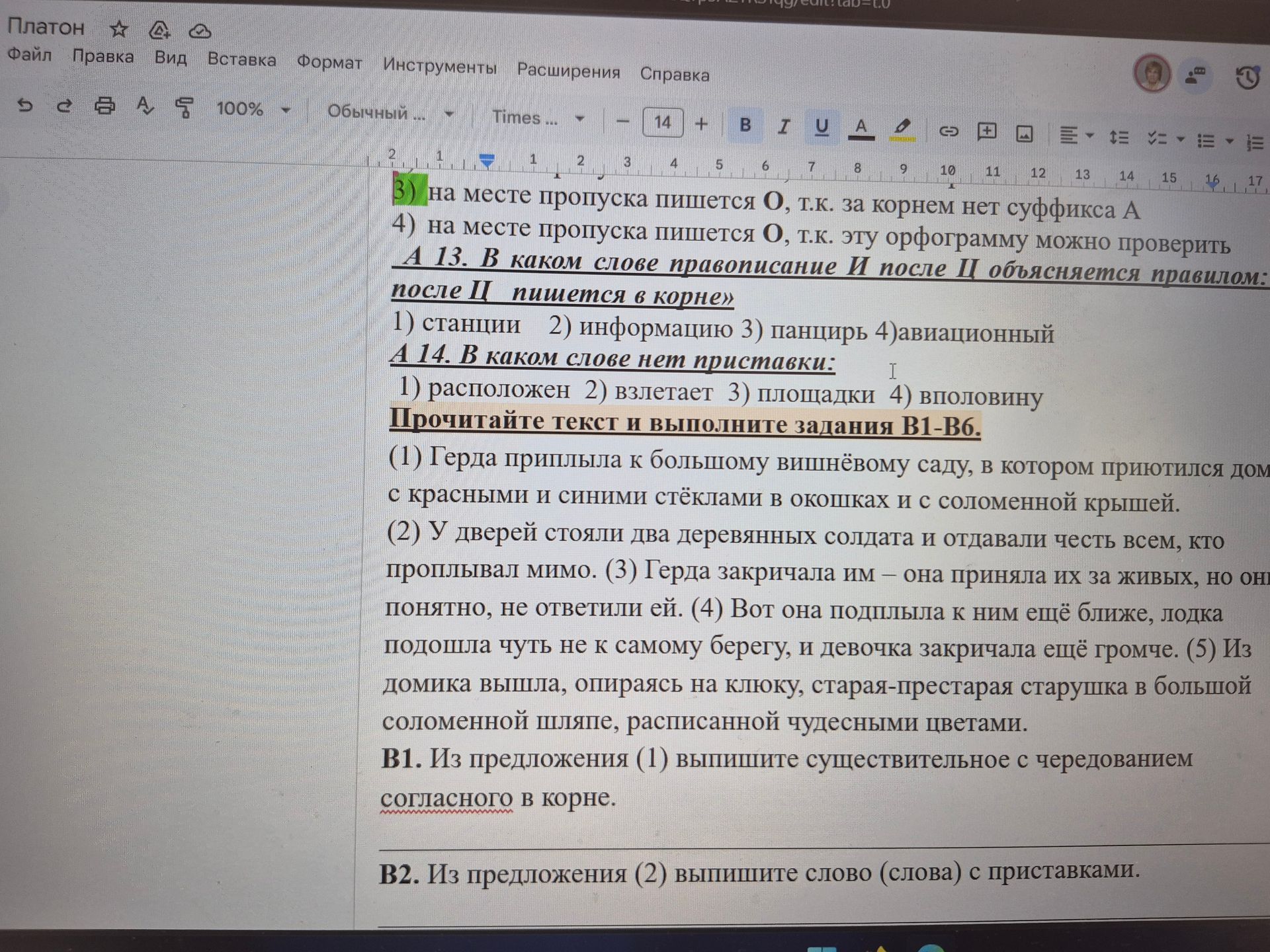
Task: Click the Insert image icon
Action: click(1025, 134)
